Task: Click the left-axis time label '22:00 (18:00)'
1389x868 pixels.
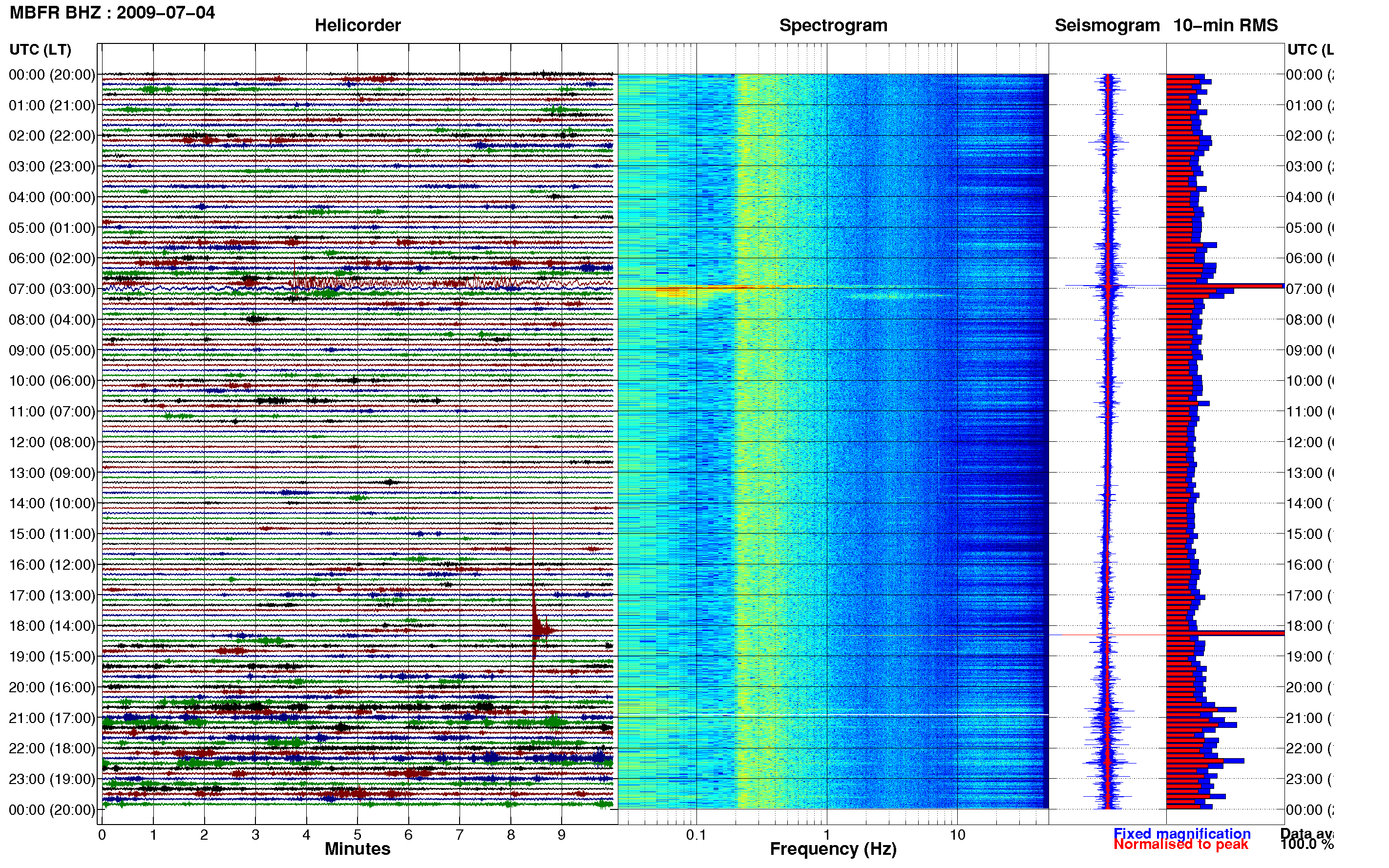Action: click(52, 748)
